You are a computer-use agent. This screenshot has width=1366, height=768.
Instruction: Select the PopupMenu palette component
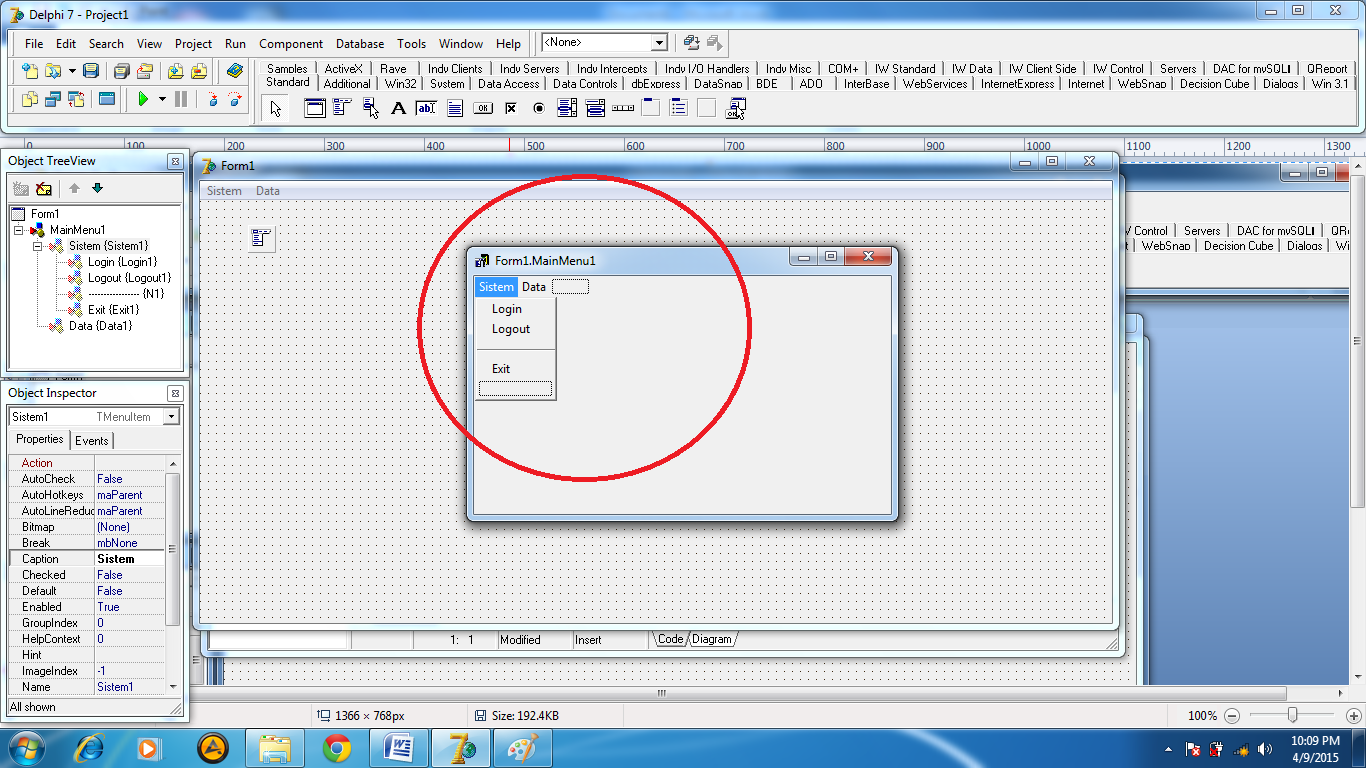coord(371,108)
